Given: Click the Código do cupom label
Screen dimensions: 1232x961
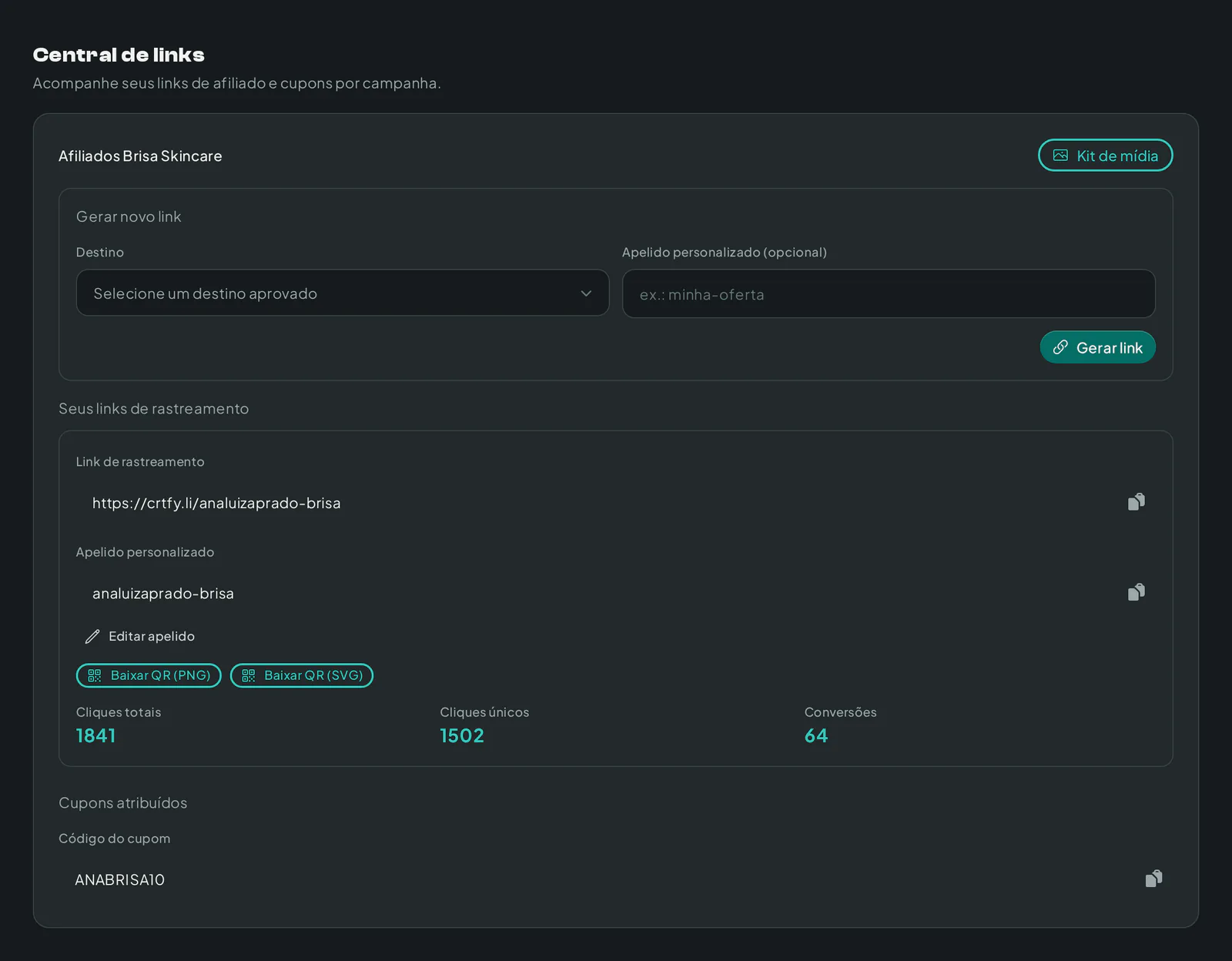Looking at the screenshot, I should coord(115,839).
